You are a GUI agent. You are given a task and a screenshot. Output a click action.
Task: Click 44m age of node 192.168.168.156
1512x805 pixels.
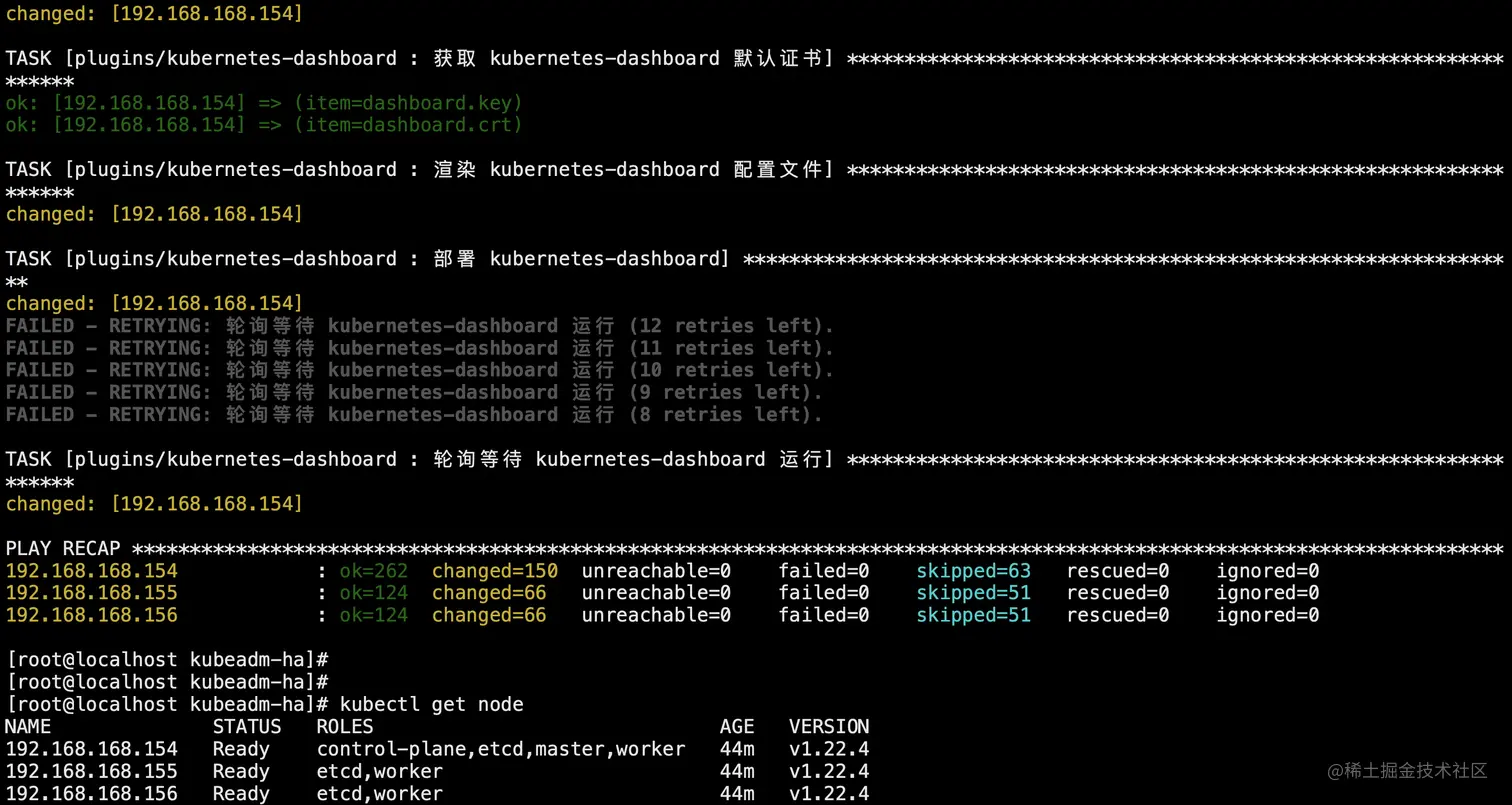tap(737, 793)
